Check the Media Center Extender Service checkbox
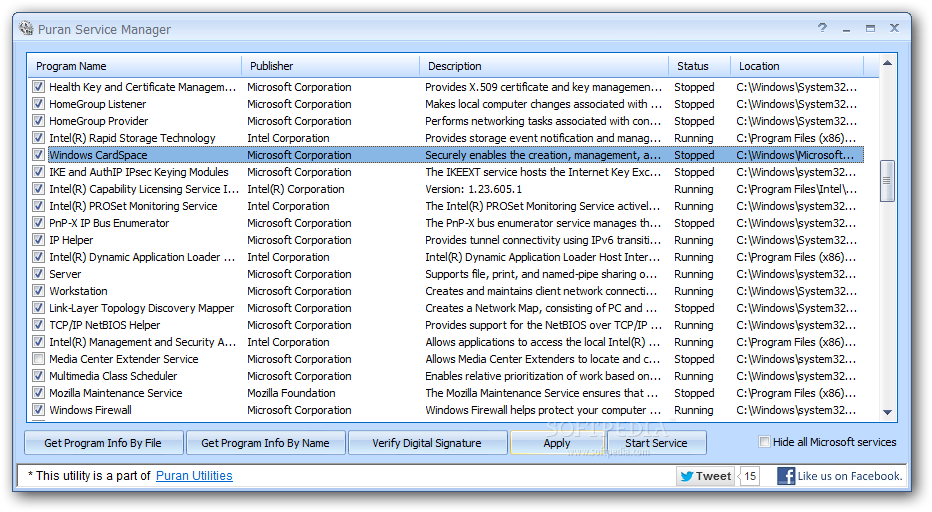 pos(39,359)
